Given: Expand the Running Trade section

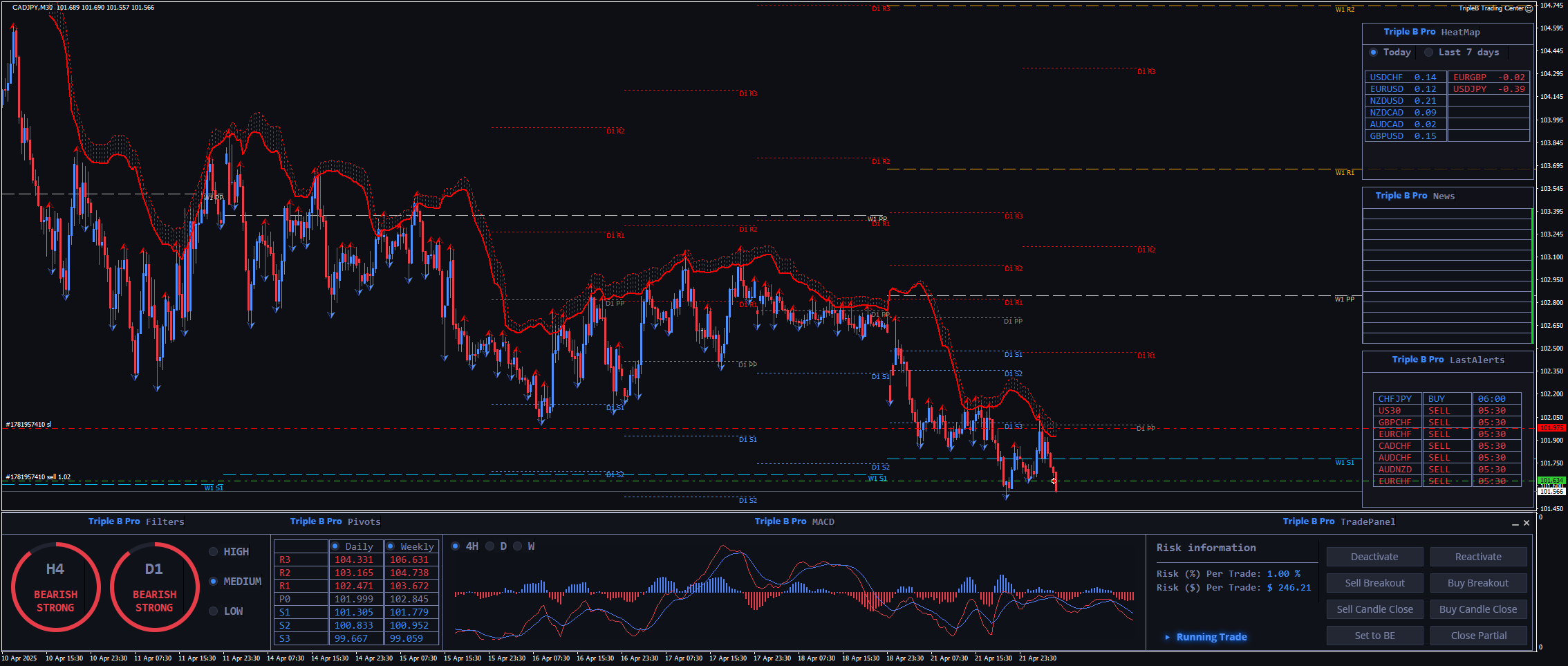Looking at the screenshot, I should (x=1168, y=637).
